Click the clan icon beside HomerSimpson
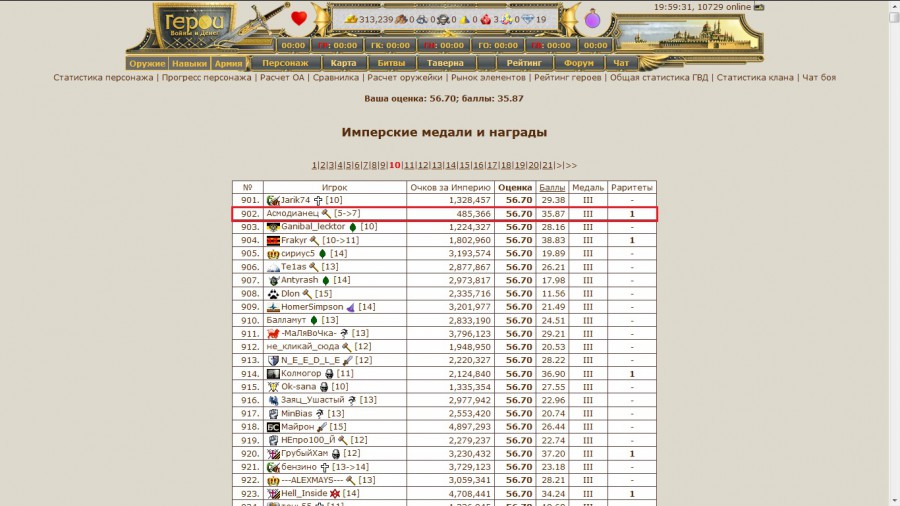900x506 pixels. pyautogui.click(x=273, y=307)
